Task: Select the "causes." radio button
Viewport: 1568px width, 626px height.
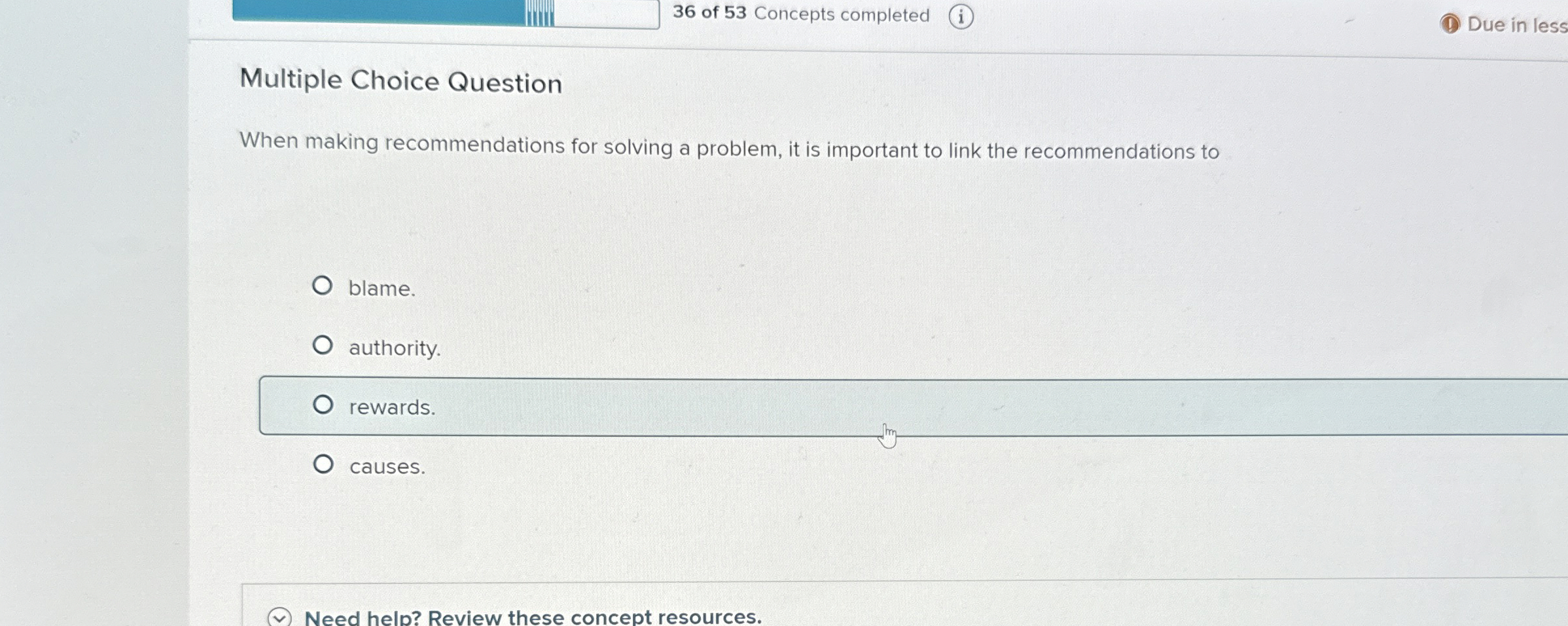Action: click(x=323, y=464)
